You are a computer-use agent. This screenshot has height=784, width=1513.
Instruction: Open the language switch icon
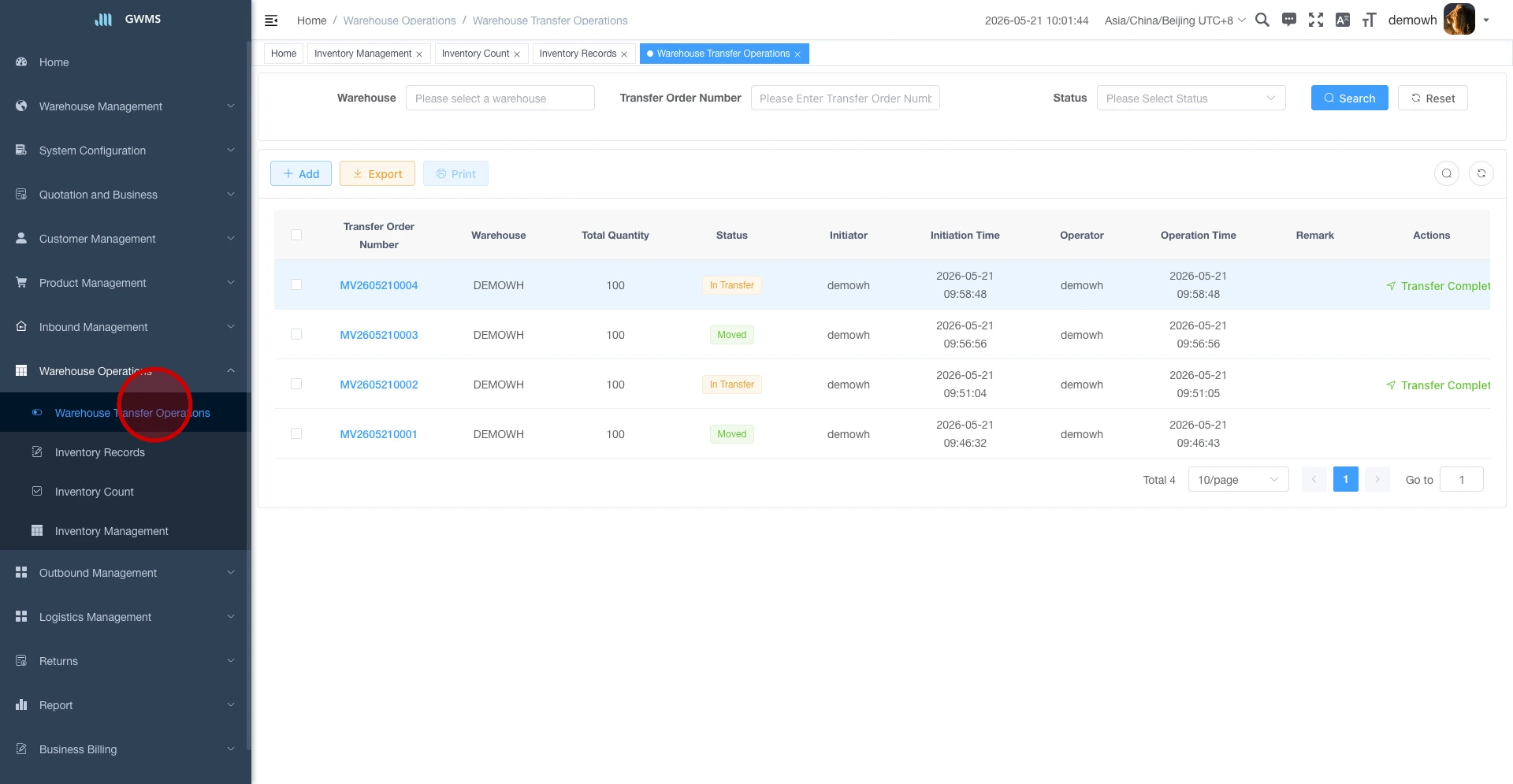(1343, 20)
